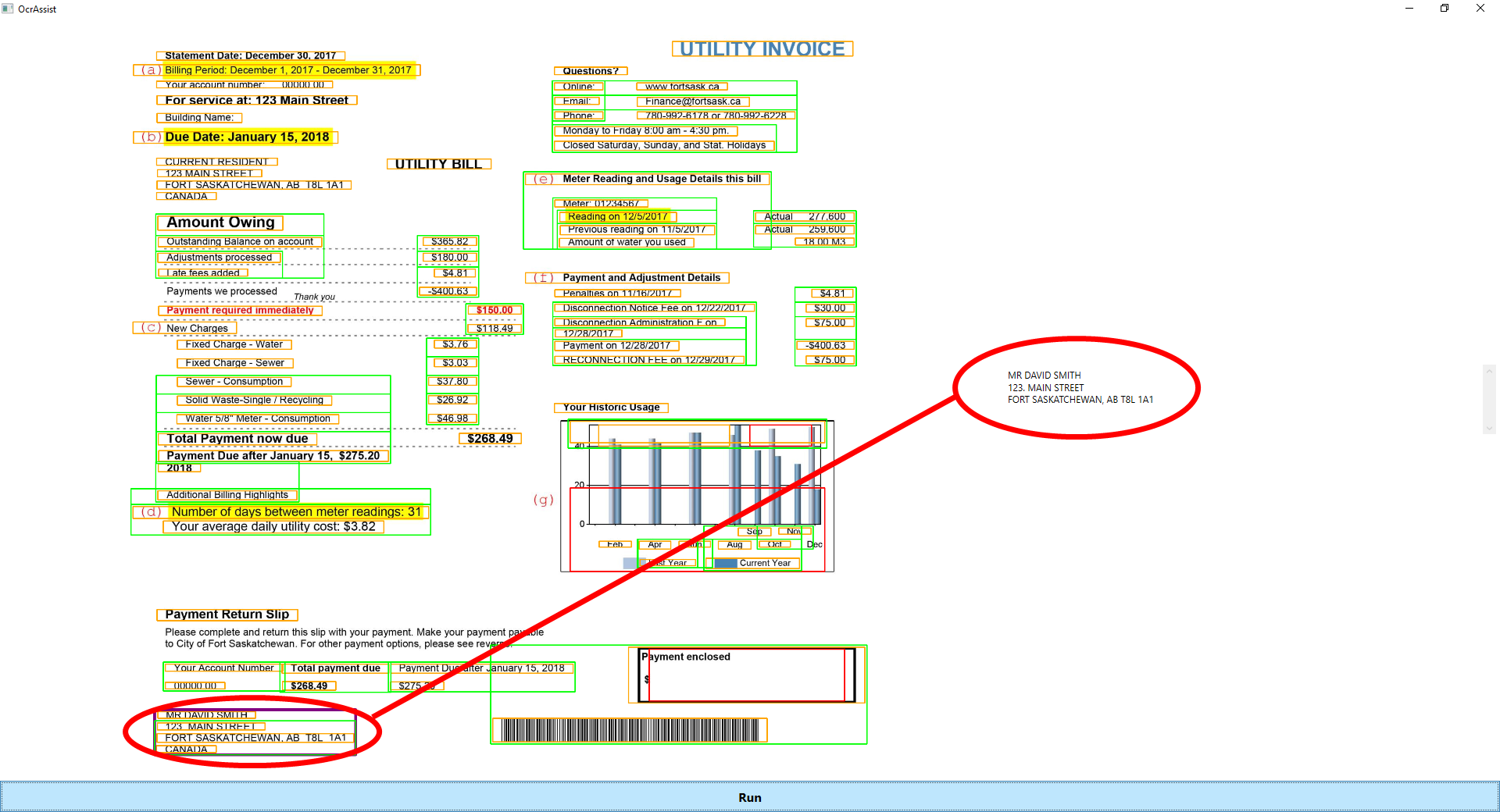Select the UTILITY INVOICE heading region
This screenshot has width=1500, height=812.
pyautogui.click(x=762, y=48)
